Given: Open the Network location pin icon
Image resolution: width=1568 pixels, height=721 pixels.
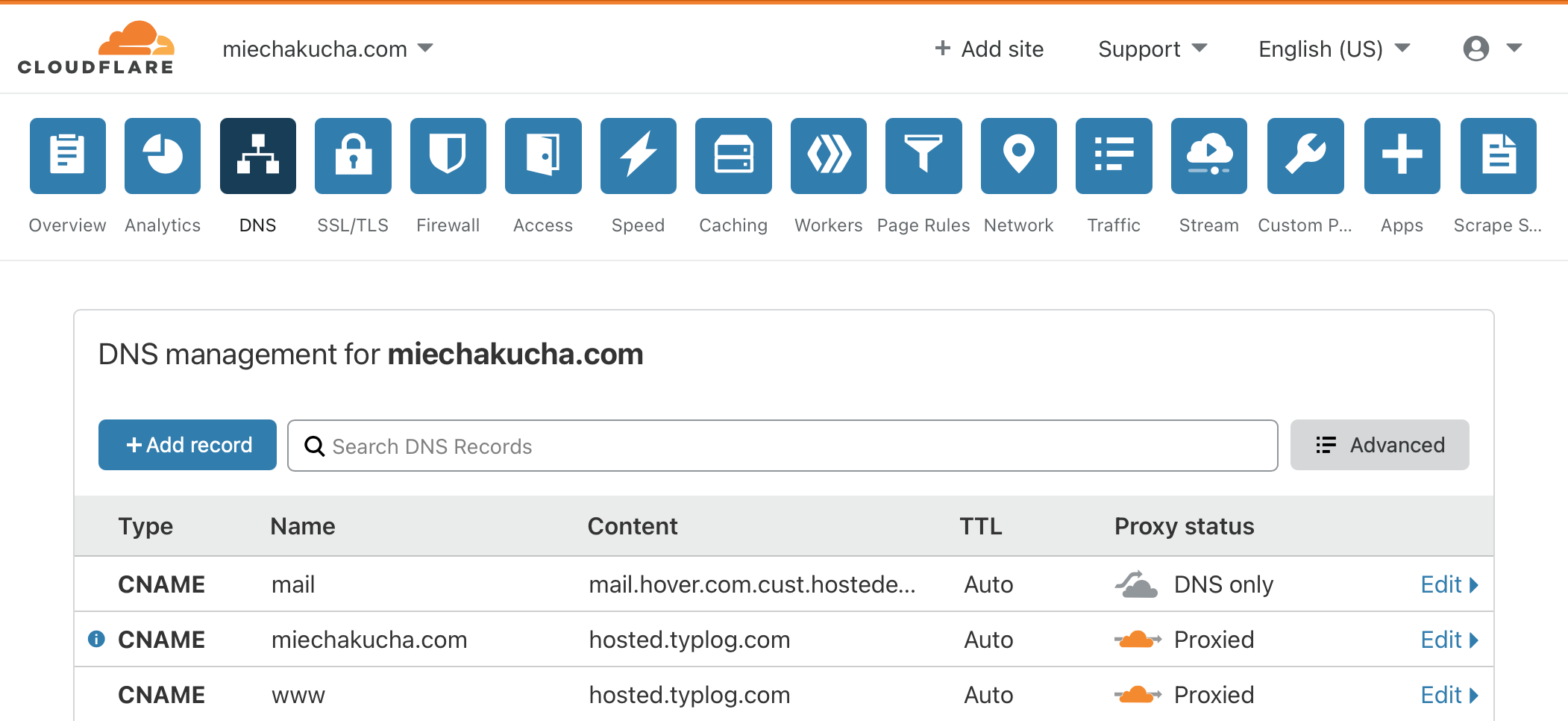Looking at the screenshot, I should tap(1019, 156).
